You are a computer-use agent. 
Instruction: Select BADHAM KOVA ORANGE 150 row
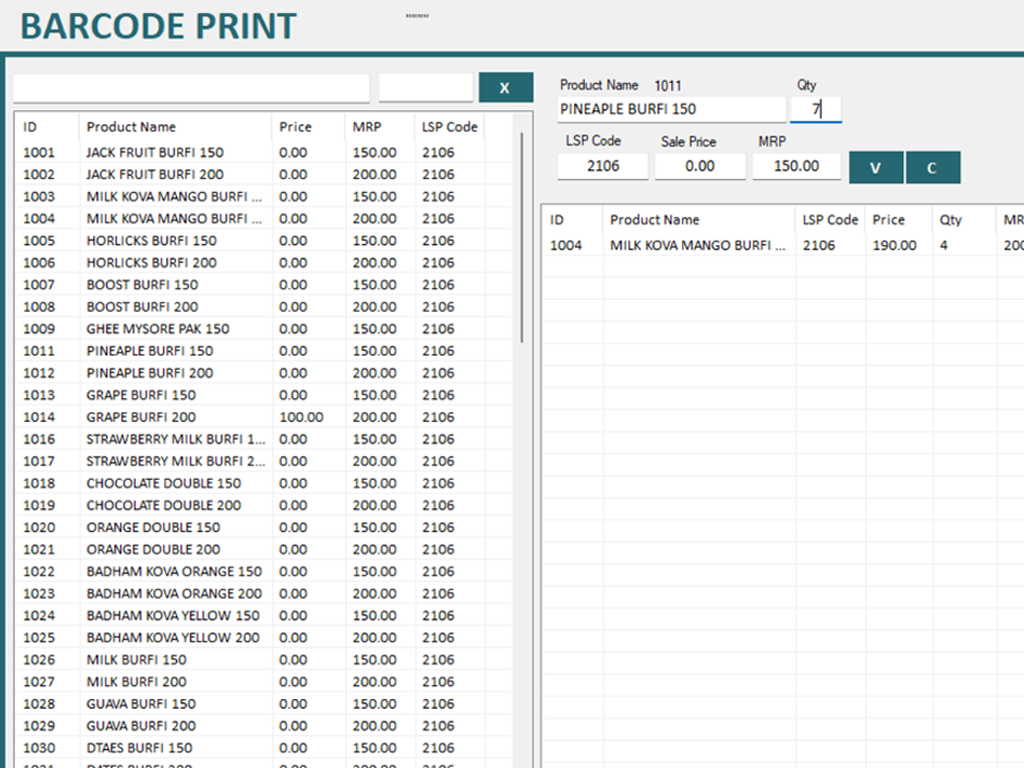(263, 571)
